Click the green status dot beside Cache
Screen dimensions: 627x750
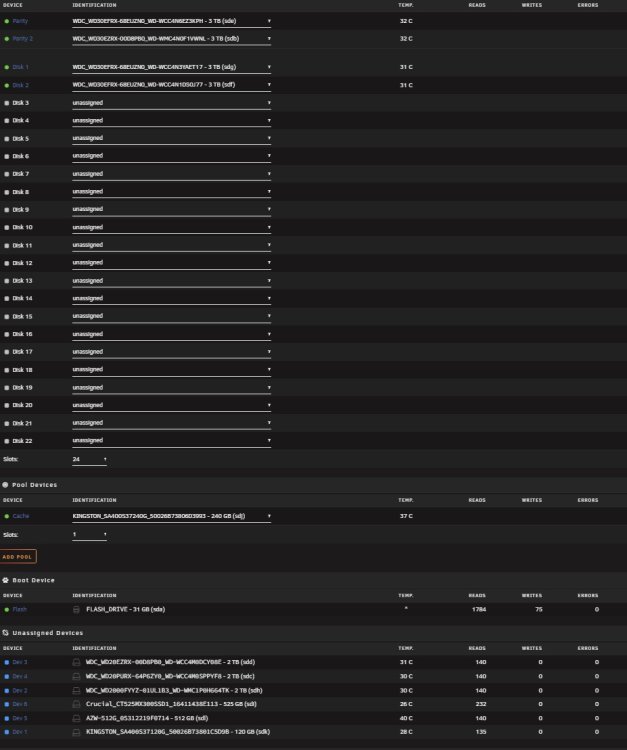pos(7,516)
